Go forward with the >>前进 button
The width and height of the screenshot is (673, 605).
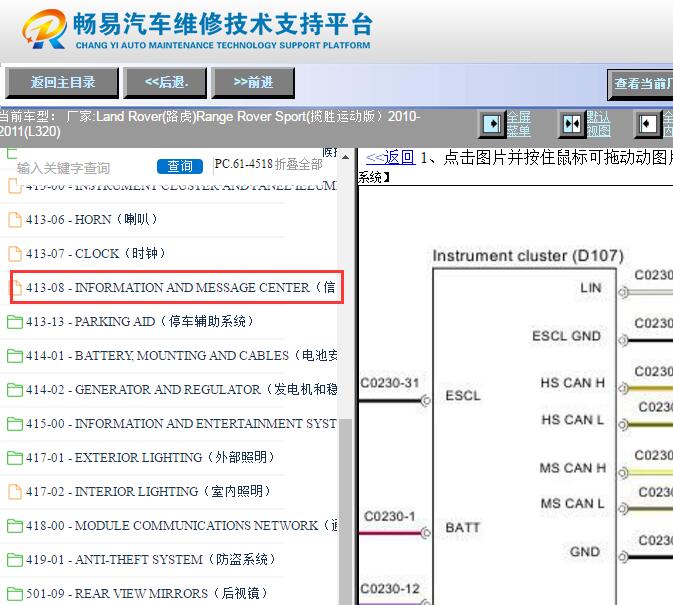coord(253,82)
